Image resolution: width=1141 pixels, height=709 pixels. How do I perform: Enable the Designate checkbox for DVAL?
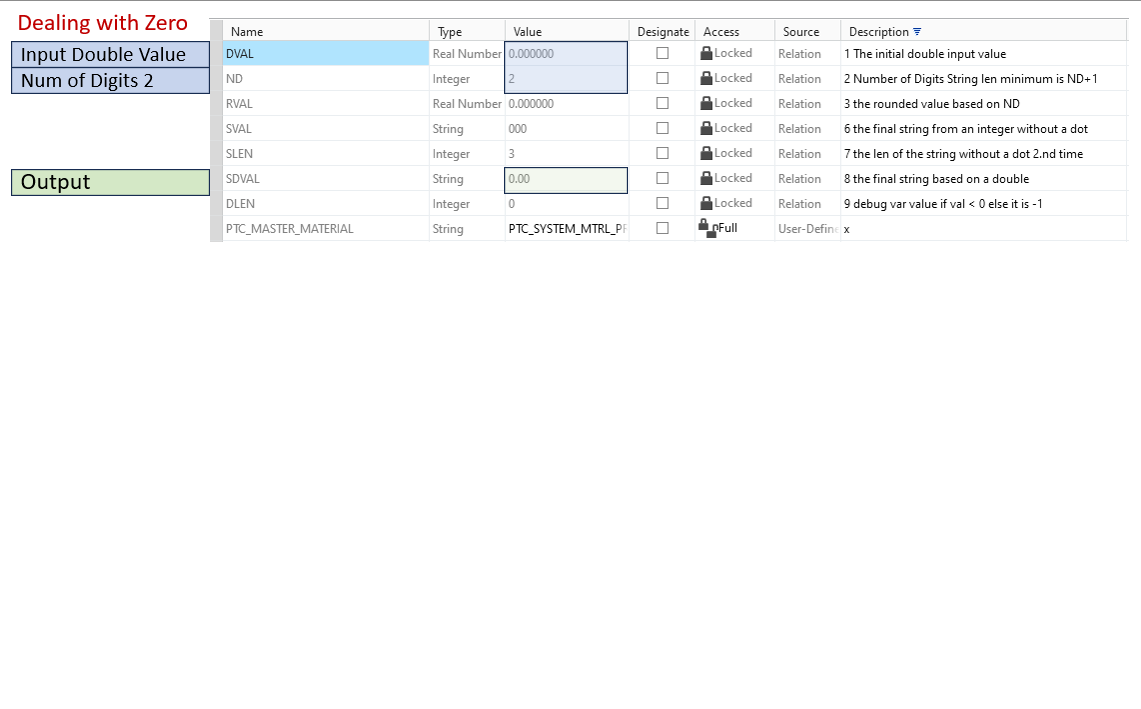click(663, 54)
